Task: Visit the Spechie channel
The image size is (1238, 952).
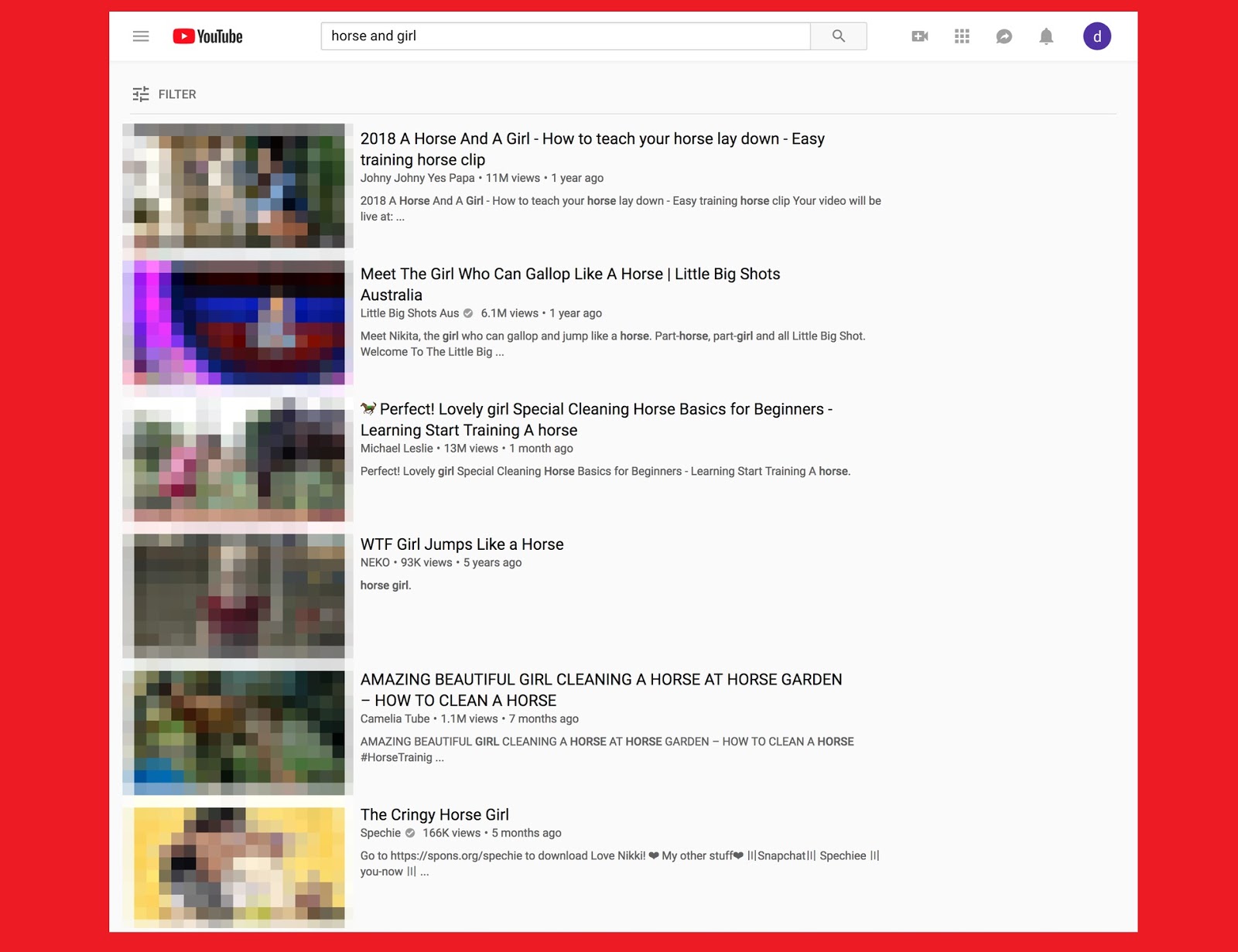Action: [381, 833]
